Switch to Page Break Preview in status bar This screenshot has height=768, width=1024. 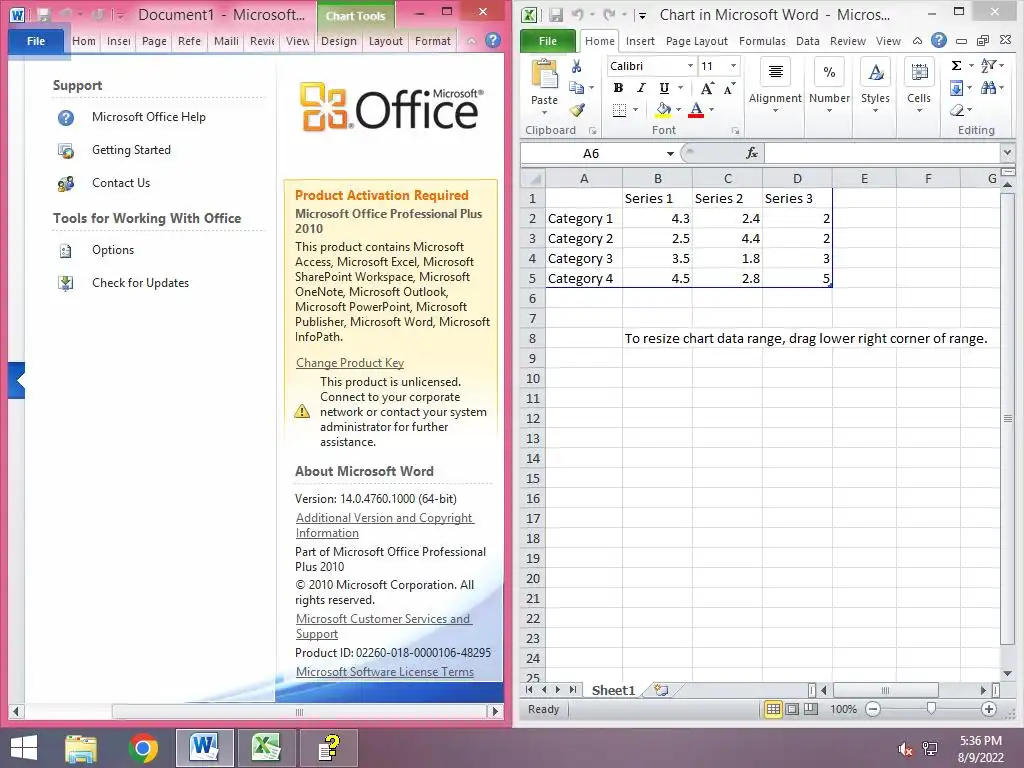[x=810, y=709]
